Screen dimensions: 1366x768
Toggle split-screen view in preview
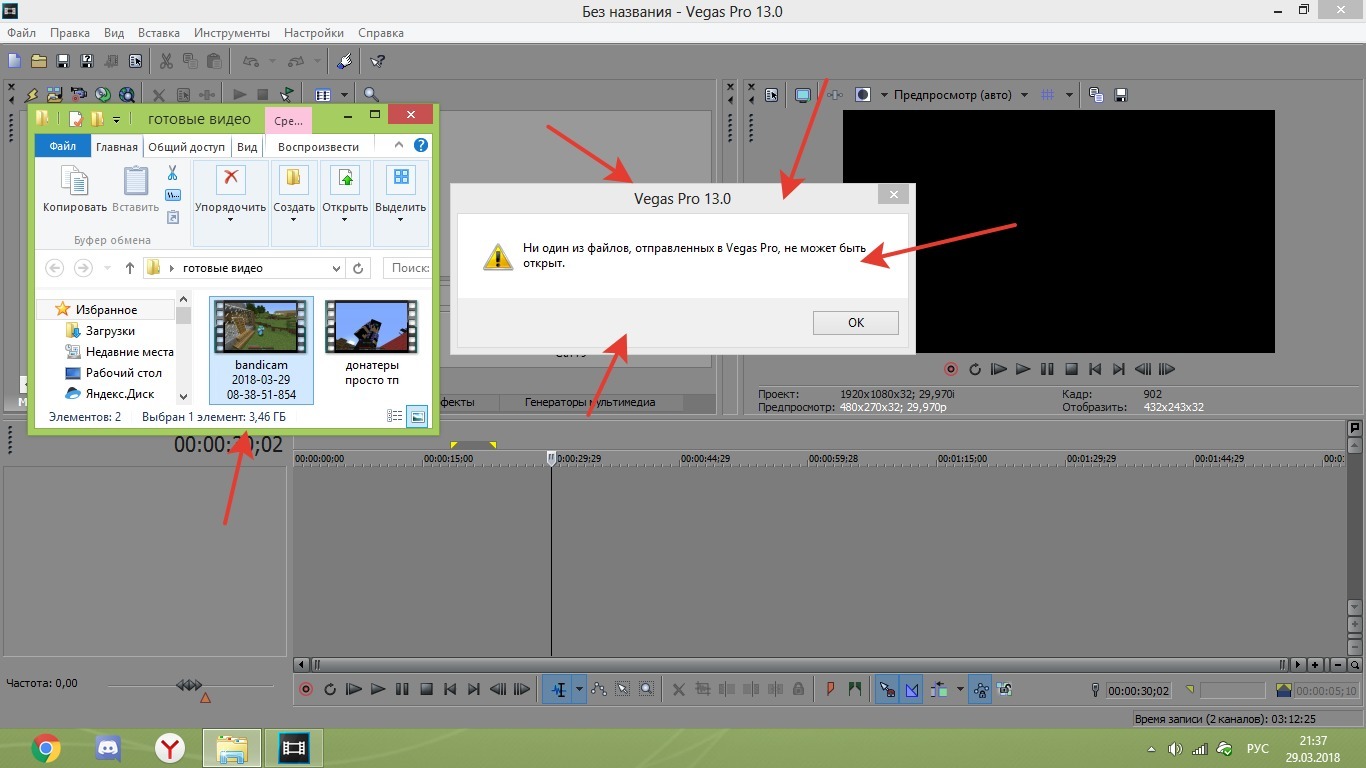(x=863, y=95)
